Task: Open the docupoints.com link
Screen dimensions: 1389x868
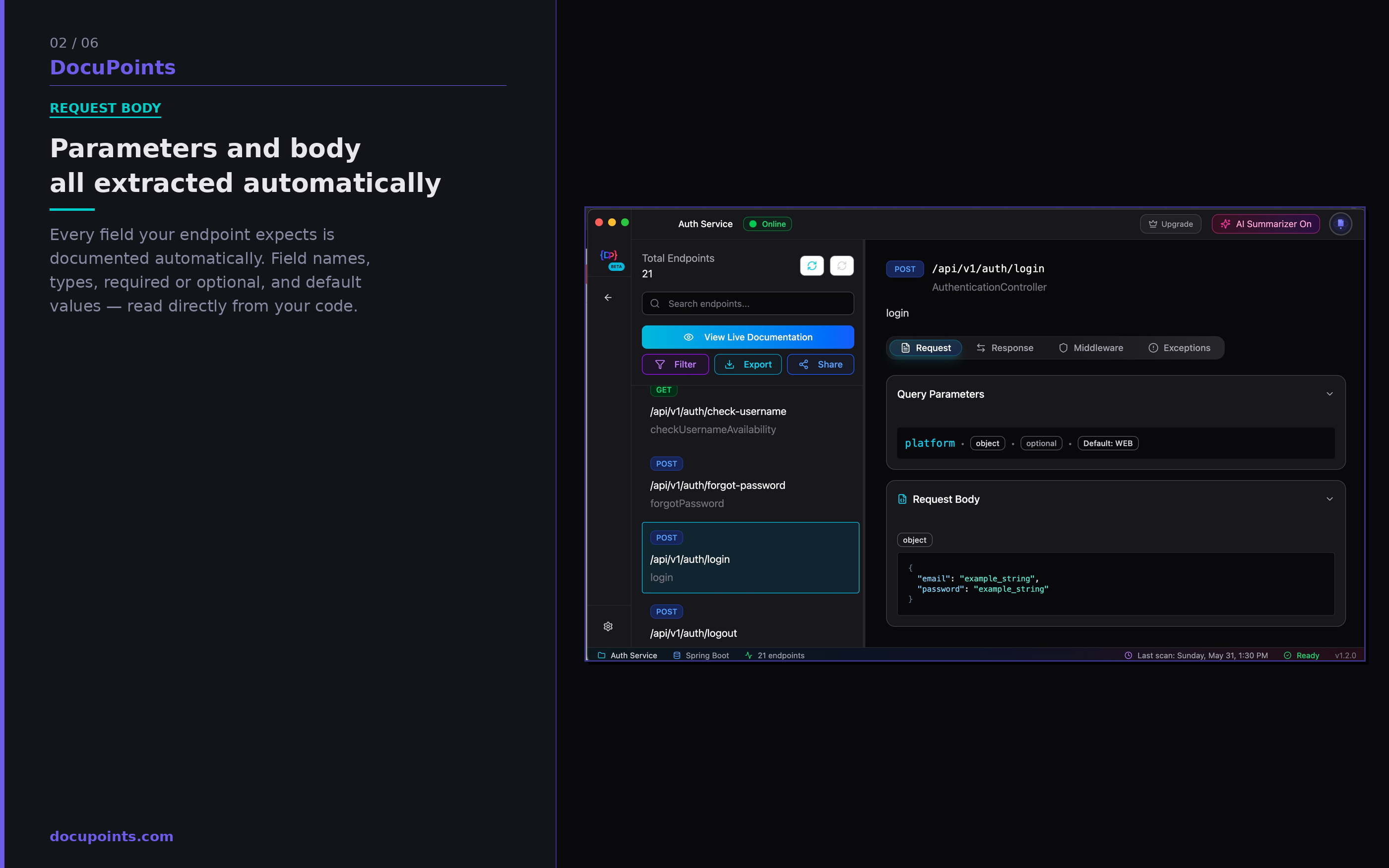Action: (x=111, y=836)
